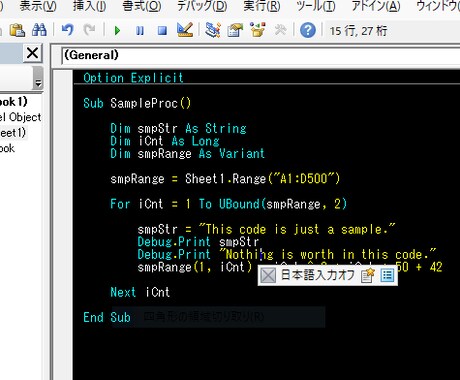460x380 pixels.
Task: Select the workbook item below Sheet1 in tree
Action: tap(7, 148)
